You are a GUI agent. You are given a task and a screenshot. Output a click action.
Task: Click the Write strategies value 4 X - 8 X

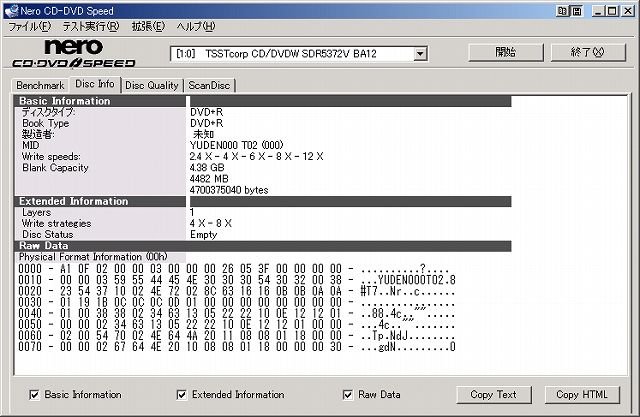click(211, 224)
